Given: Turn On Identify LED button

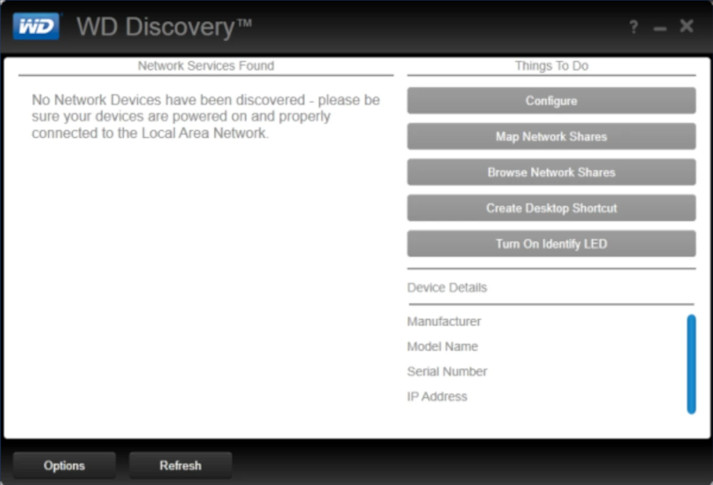Looking at the screenshot, I should 551,244.
